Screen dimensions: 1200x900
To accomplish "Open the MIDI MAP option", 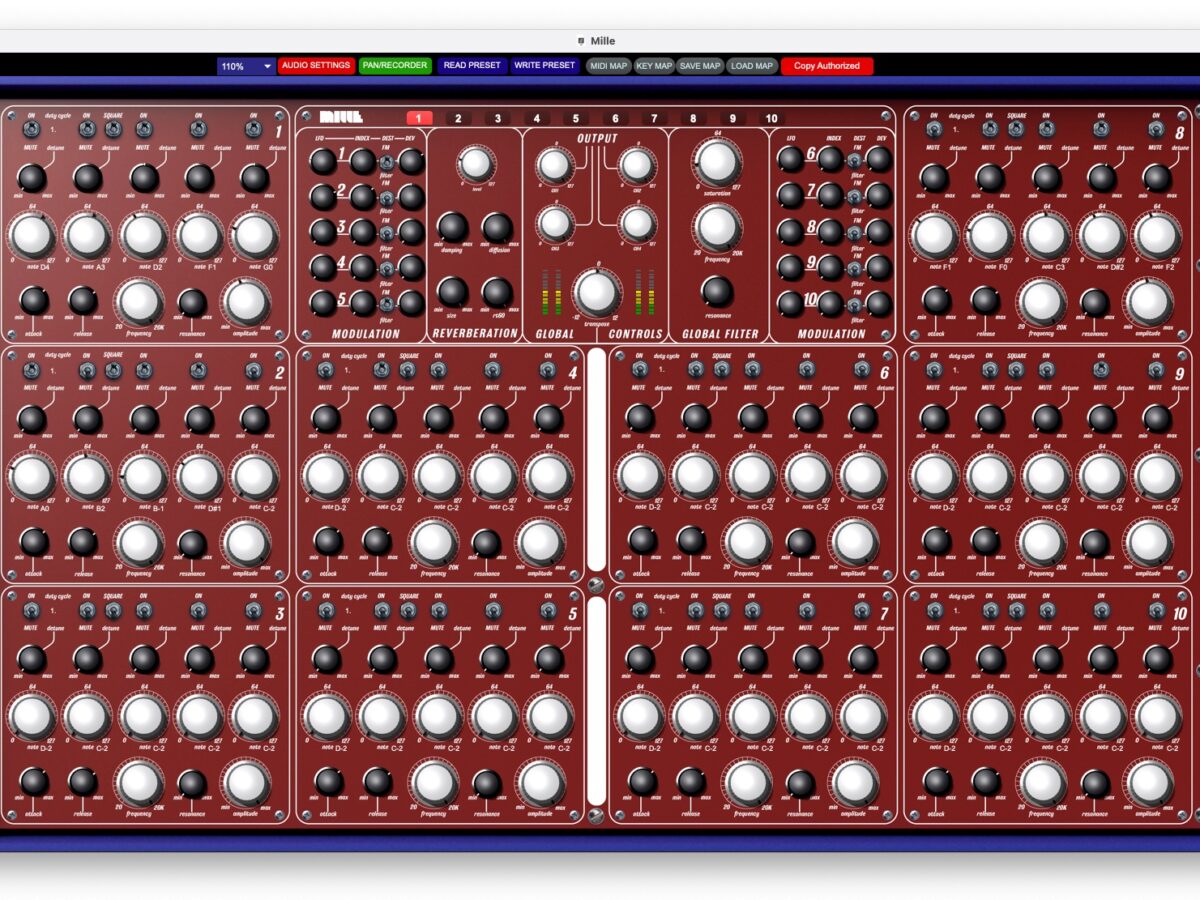I will pos(608,66).
